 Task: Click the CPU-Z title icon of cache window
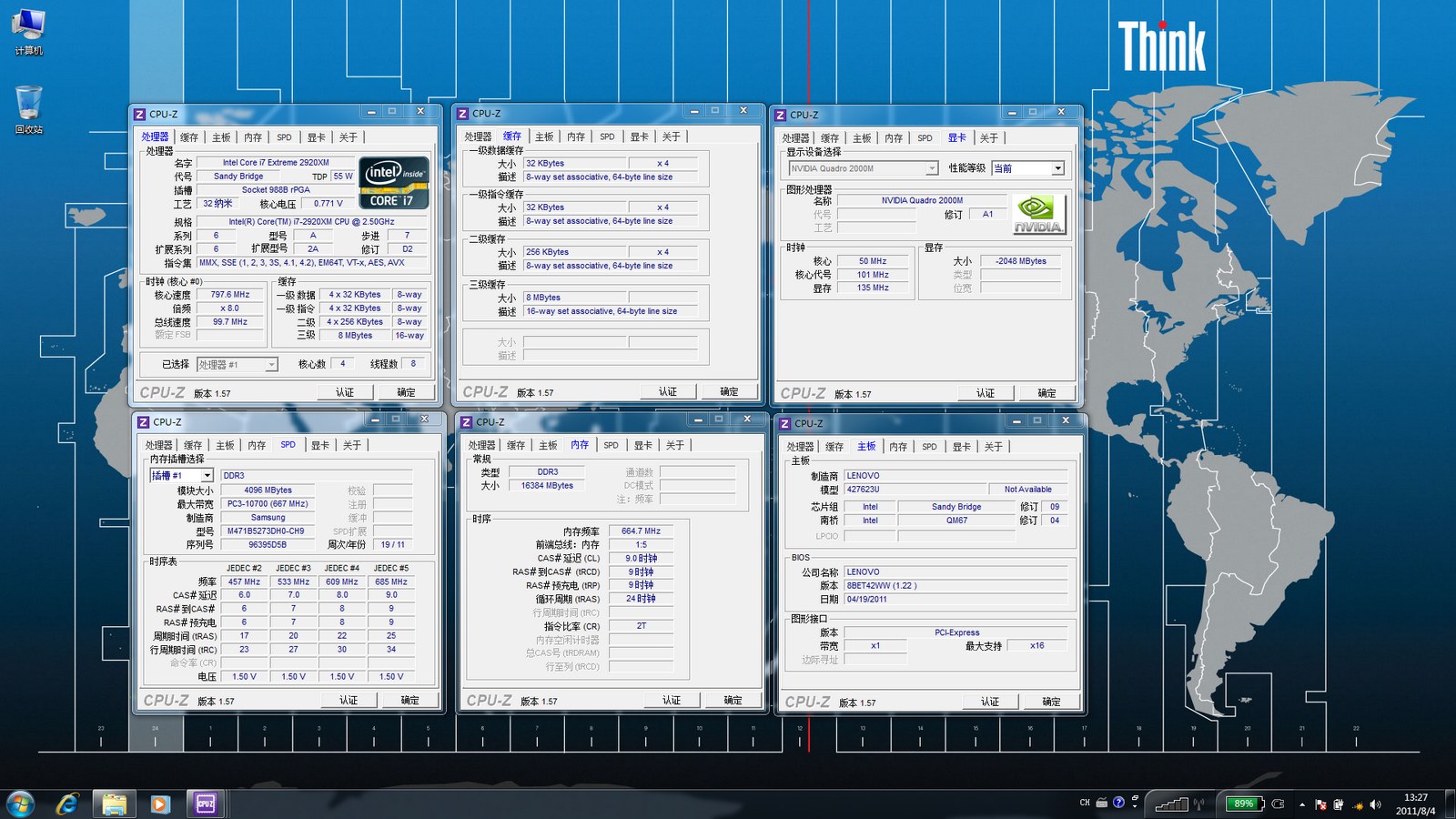[463, 114]
